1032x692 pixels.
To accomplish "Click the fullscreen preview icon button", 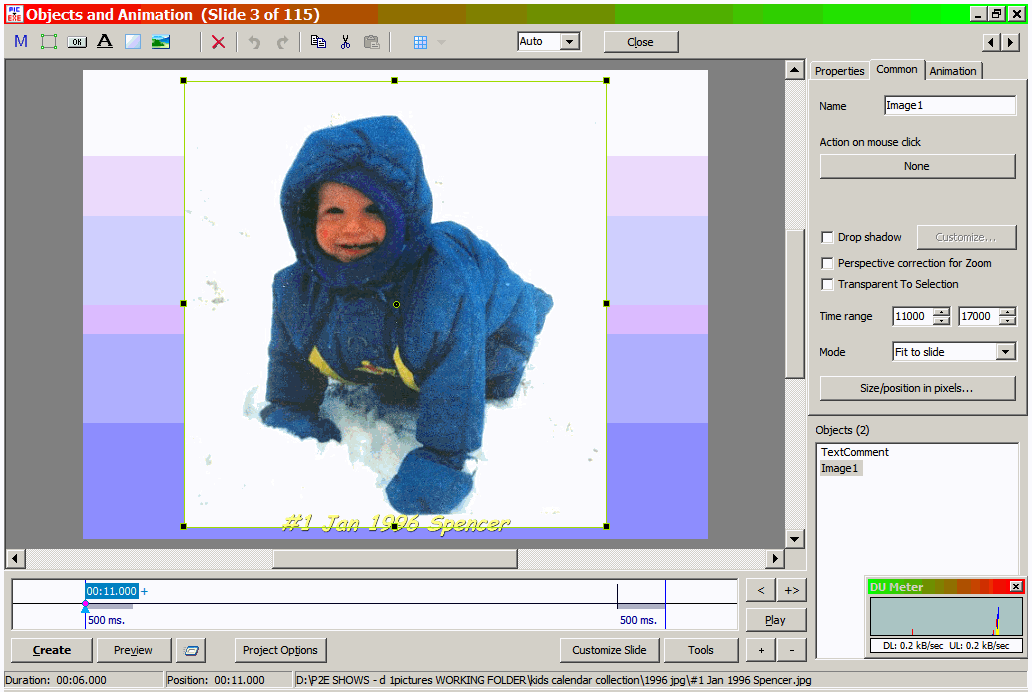I will coord(192,650).
